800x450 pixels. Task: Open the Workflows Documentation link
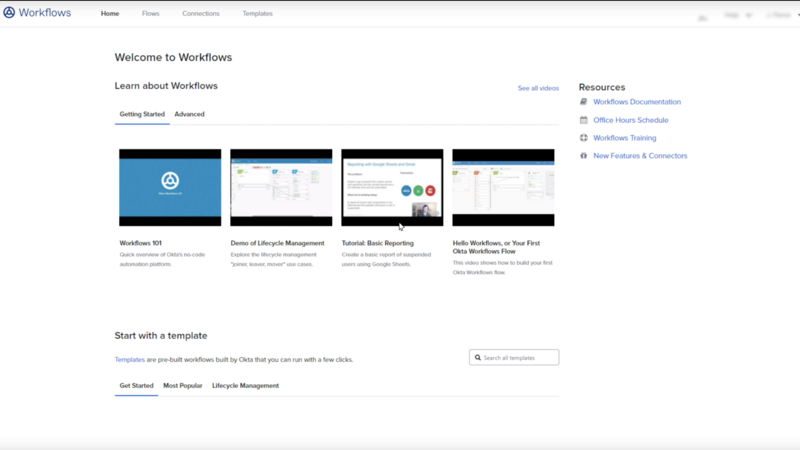[636, 102]
